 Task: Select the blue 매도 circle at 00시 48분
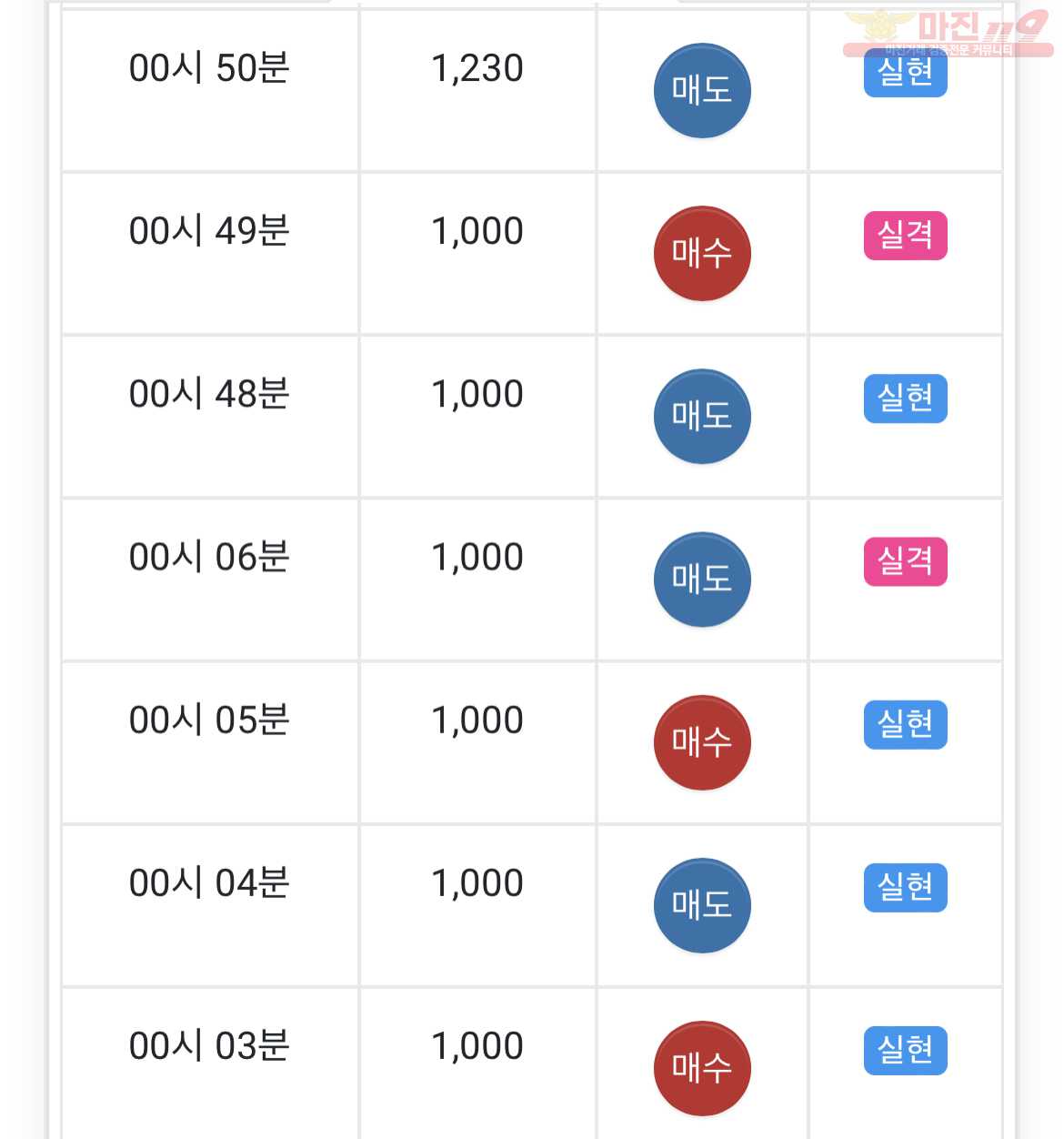(702, 416)
